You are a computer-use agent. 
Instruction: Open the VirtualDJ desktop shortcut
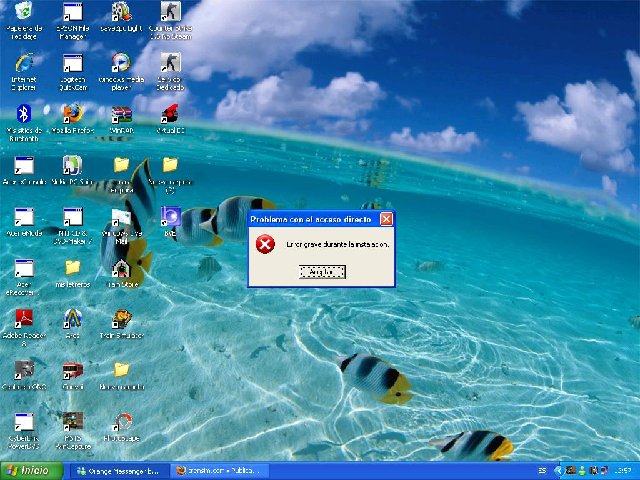(170, 113)
